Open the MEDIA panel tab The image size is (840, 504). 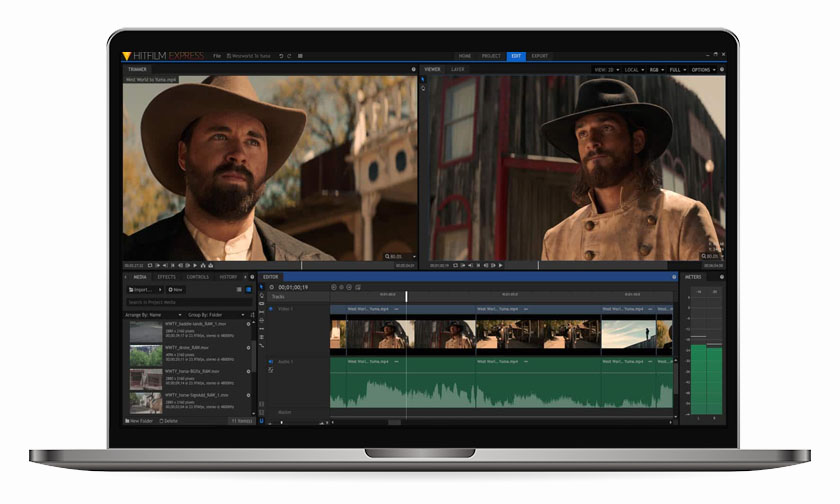click(140, 277)
